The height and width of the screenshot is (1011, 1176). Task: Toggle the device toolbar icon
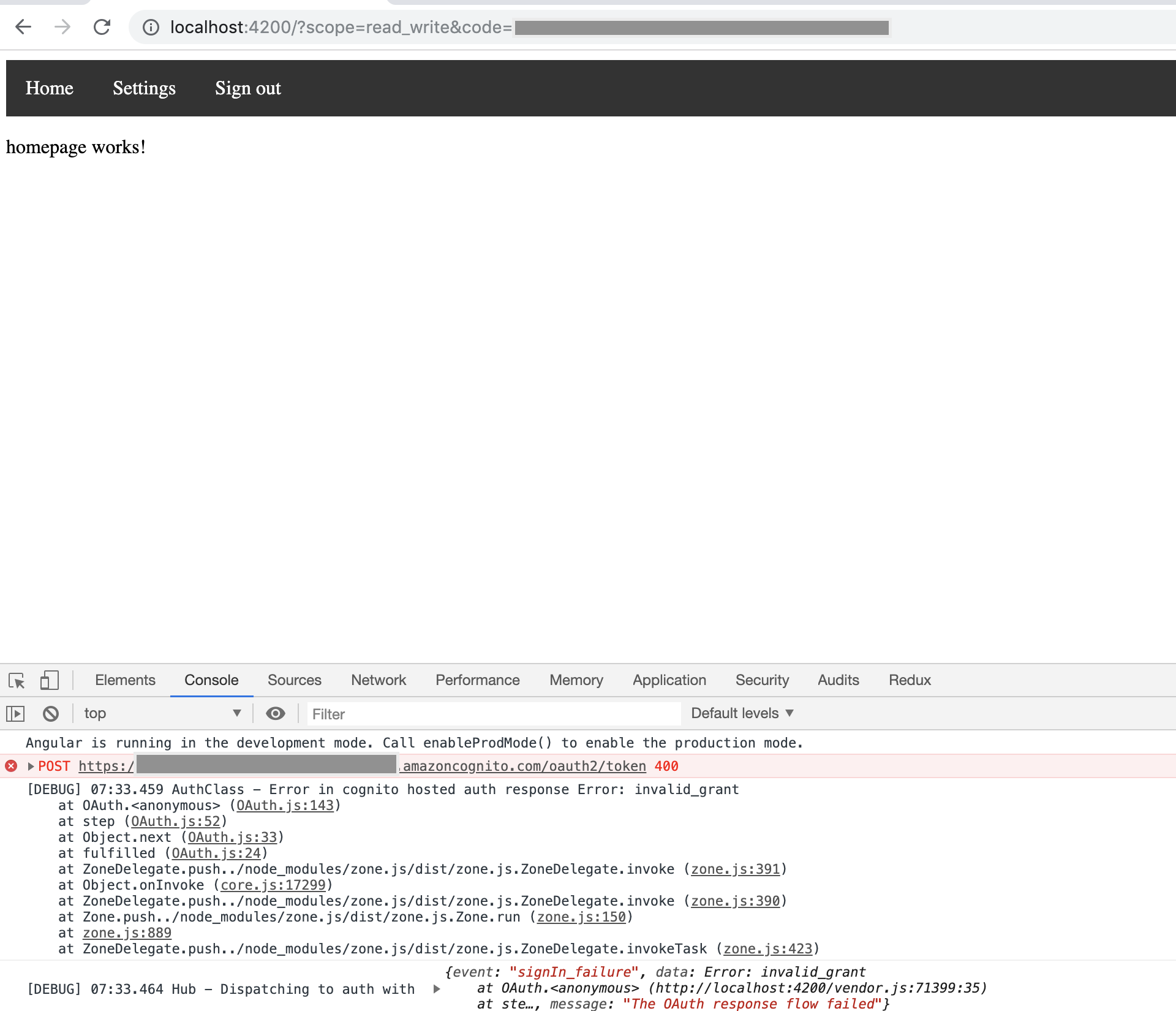tap(49, 680)
